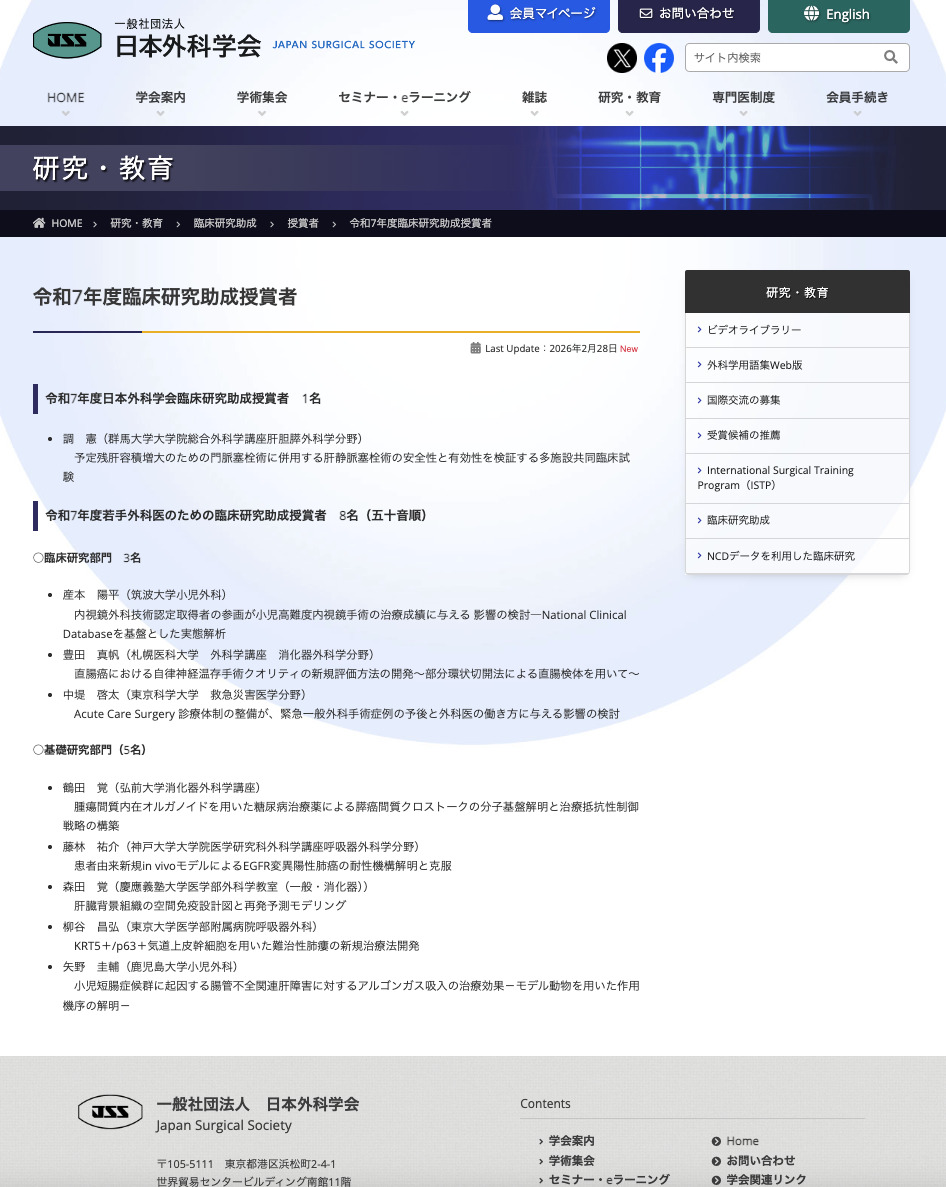Switch to English with the globe button
946x1187 pixels.
(838, 15)
